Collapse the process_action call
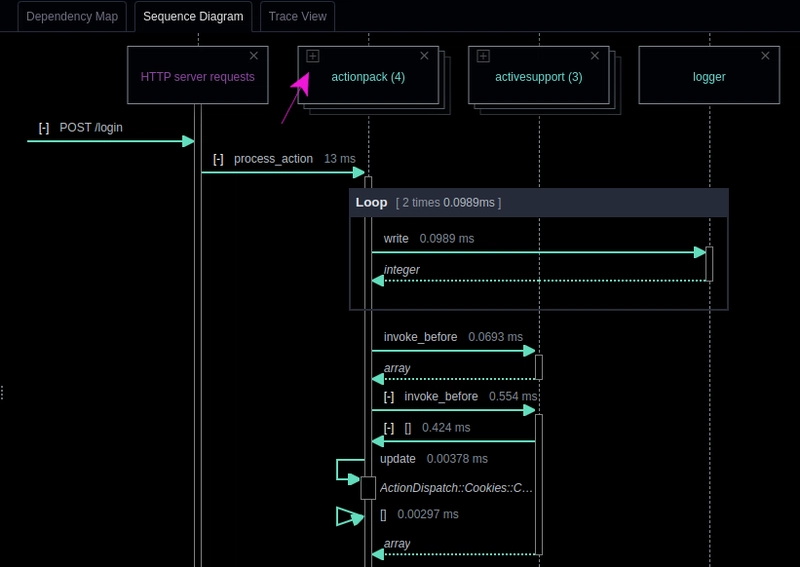Image resolution: width=800 pixels, height=567 pixels. coord(218,159)
